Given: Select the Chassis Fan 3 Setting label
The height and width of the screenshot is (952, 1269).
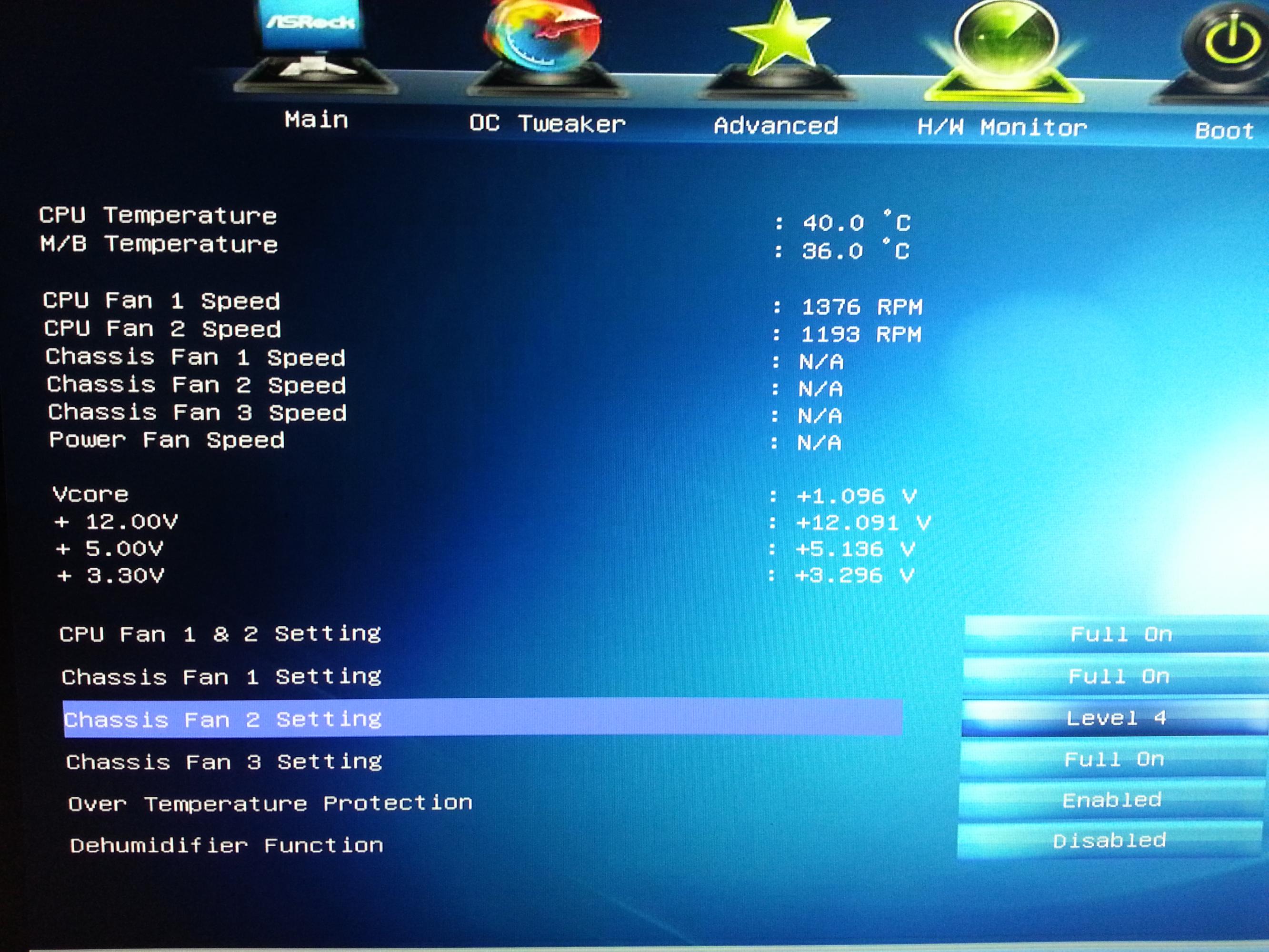Looking at the screenshot, I should tap(224, 762).
